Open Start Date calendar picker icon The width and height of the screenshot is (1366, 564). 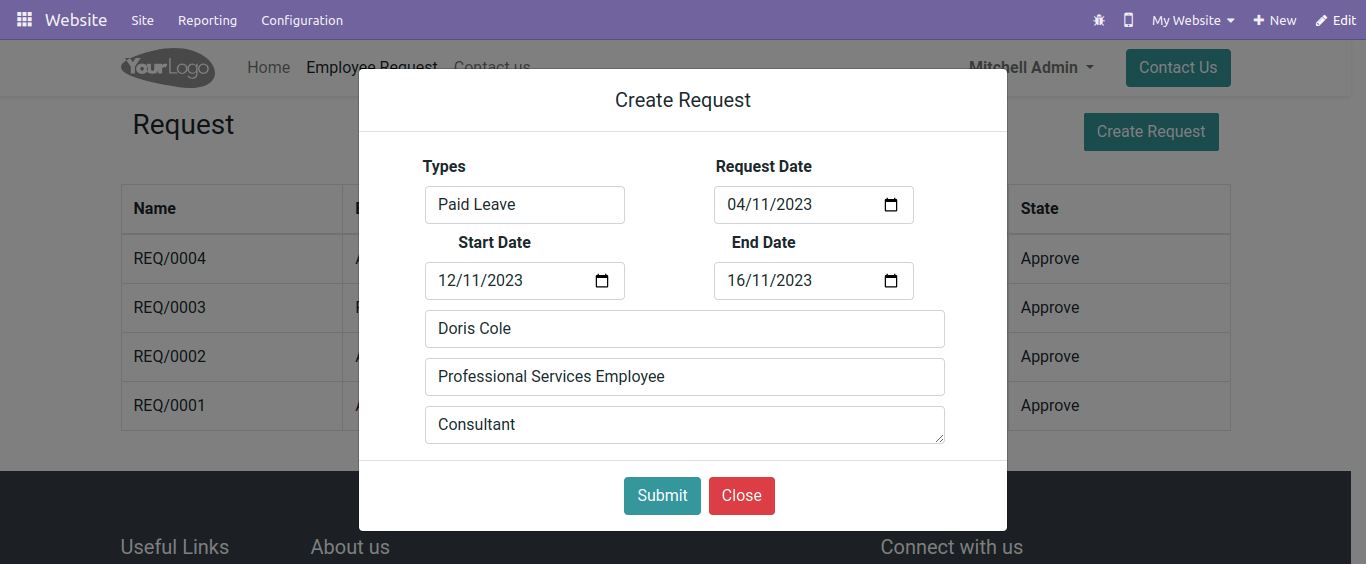602,281
